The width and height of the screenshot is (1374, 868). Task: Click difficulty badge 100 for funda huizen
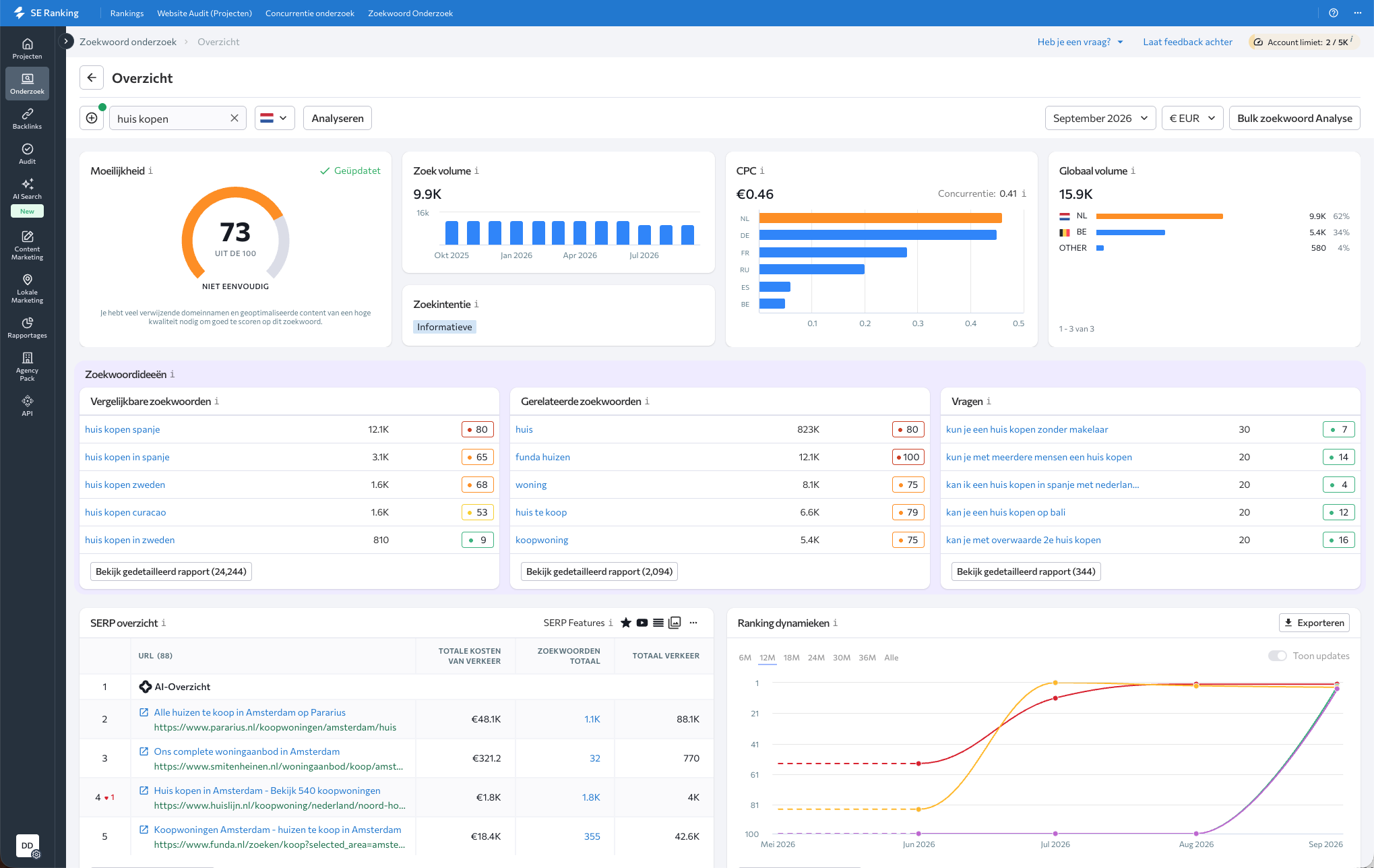click(x=908, y=457)
